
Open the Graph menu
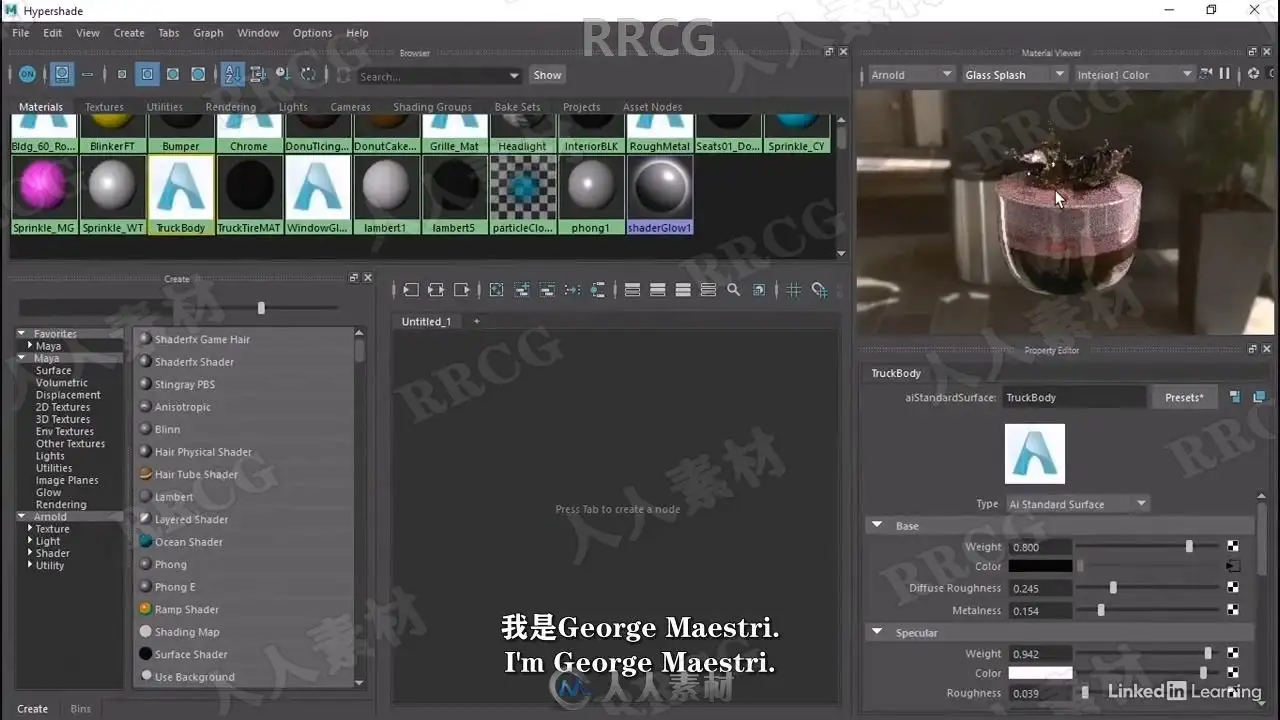tap(208, 33)
